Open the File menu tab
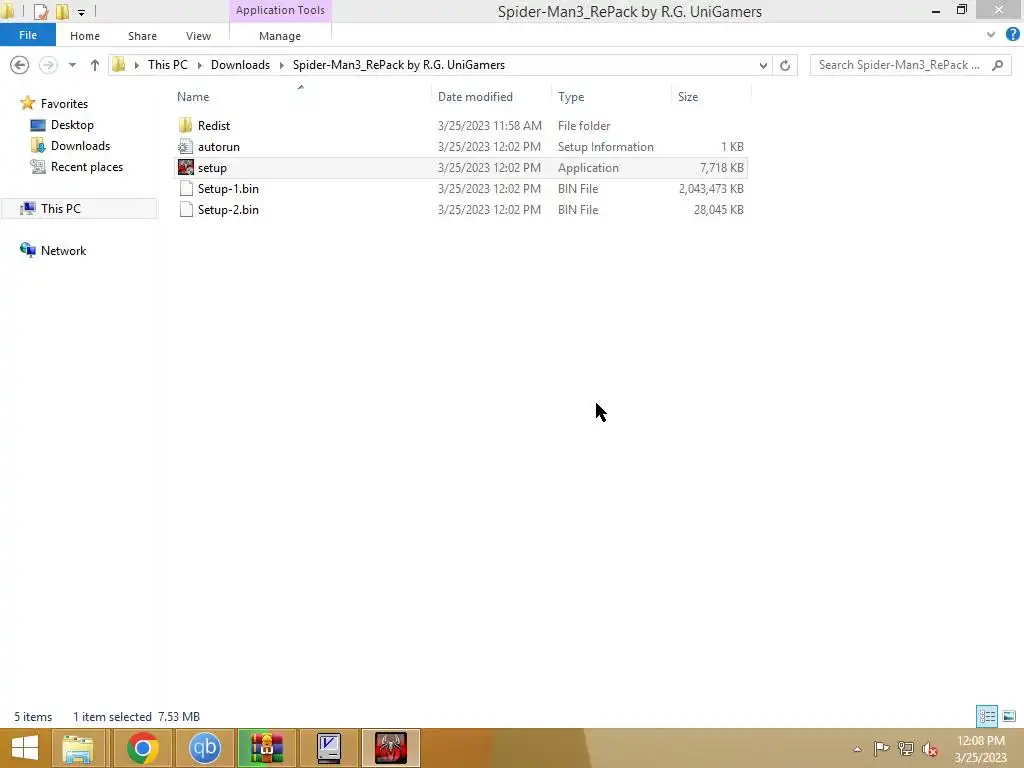The image size is (1024, 768). pos(28,35)
